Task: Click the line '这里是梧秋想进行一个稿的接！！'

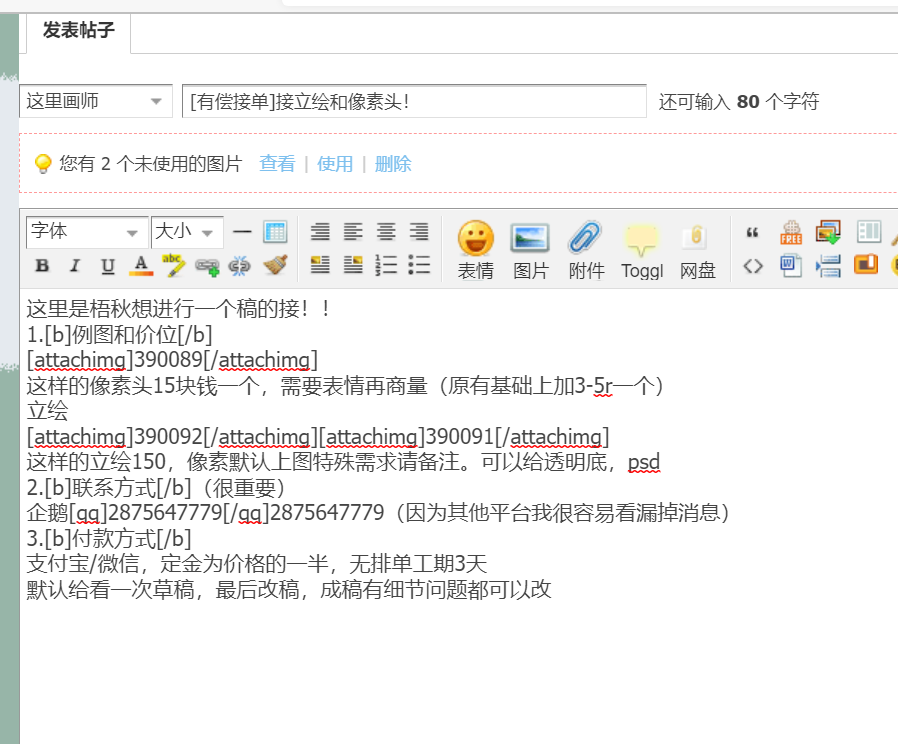Action: [179, 309]
